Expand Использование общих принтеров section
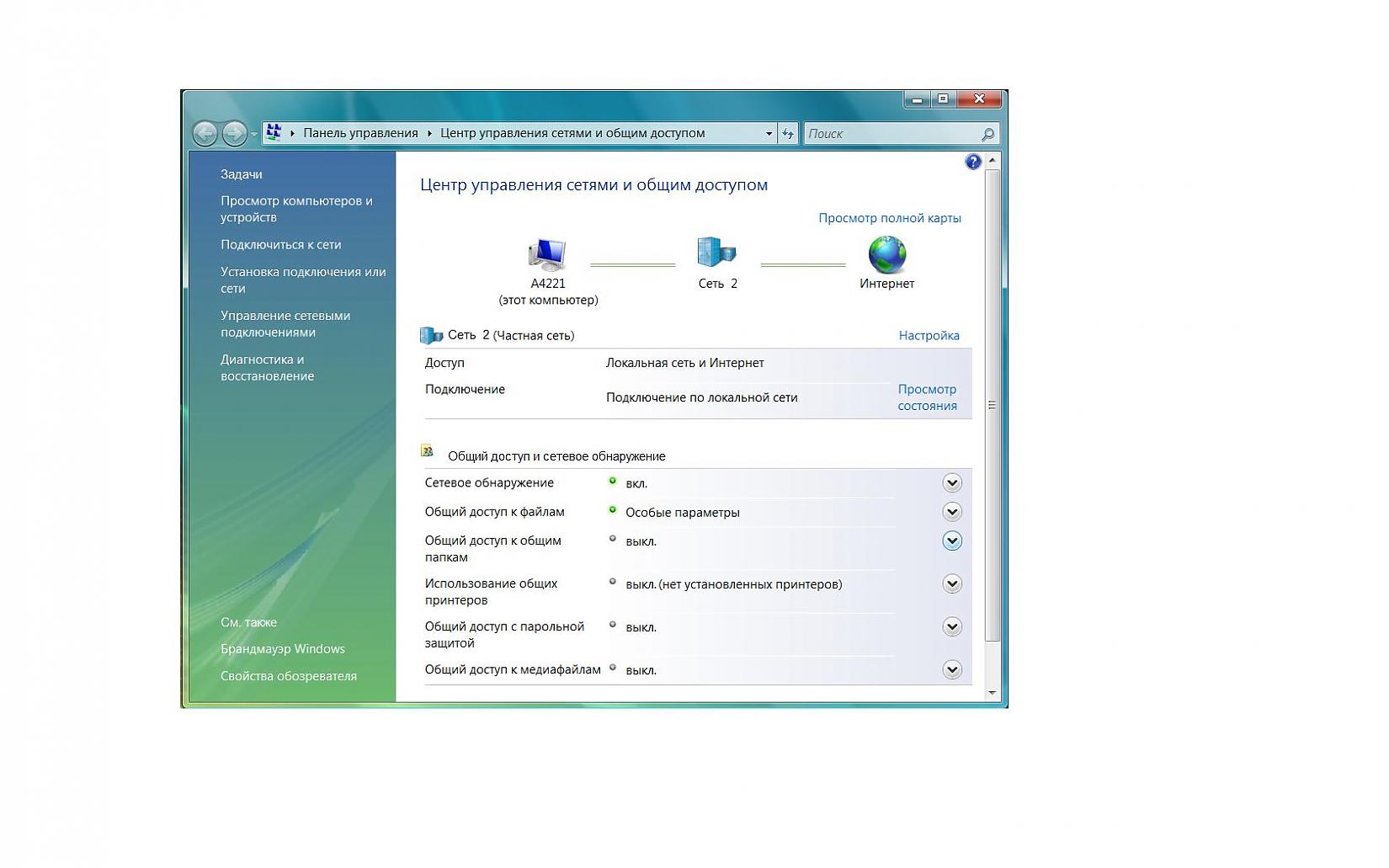1389x868 pixels. click(951, 584)
